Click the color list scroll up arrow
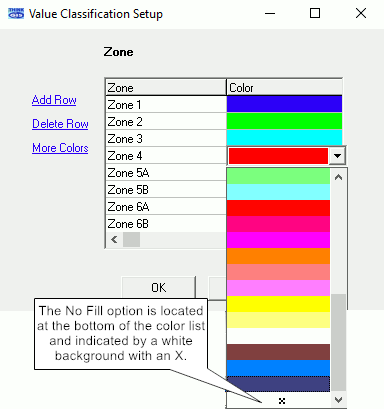The height and width of the screenshot is (409, 384). (x=338, y=177)
